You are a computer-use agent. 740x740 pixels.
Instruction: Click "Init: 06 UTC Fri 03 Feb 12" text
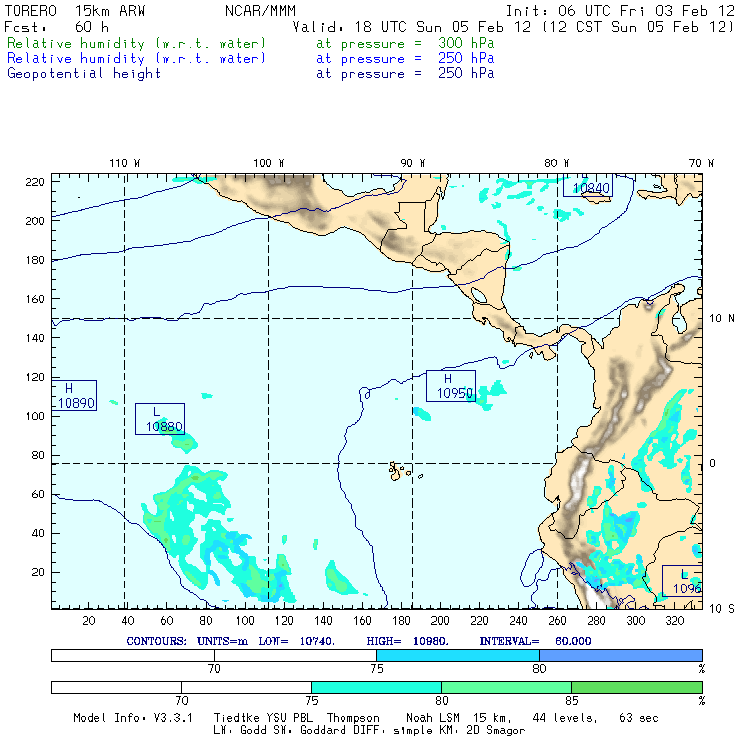[620, 11]
